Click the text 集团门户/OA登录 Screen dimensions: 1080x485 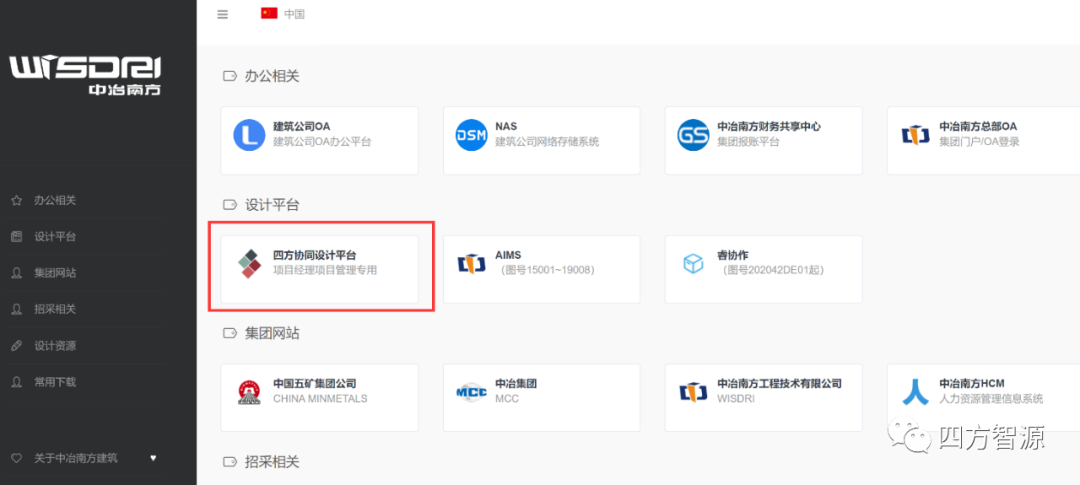[979, 142]
